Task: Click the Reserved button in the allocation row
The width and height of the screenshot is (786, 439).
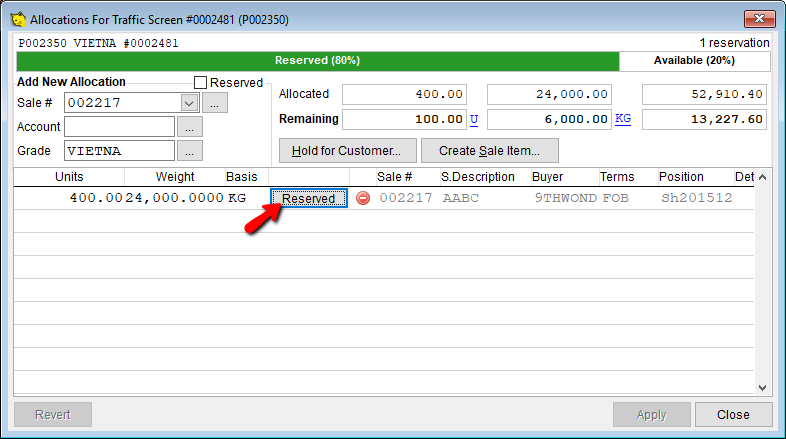Action: point(309,198)
